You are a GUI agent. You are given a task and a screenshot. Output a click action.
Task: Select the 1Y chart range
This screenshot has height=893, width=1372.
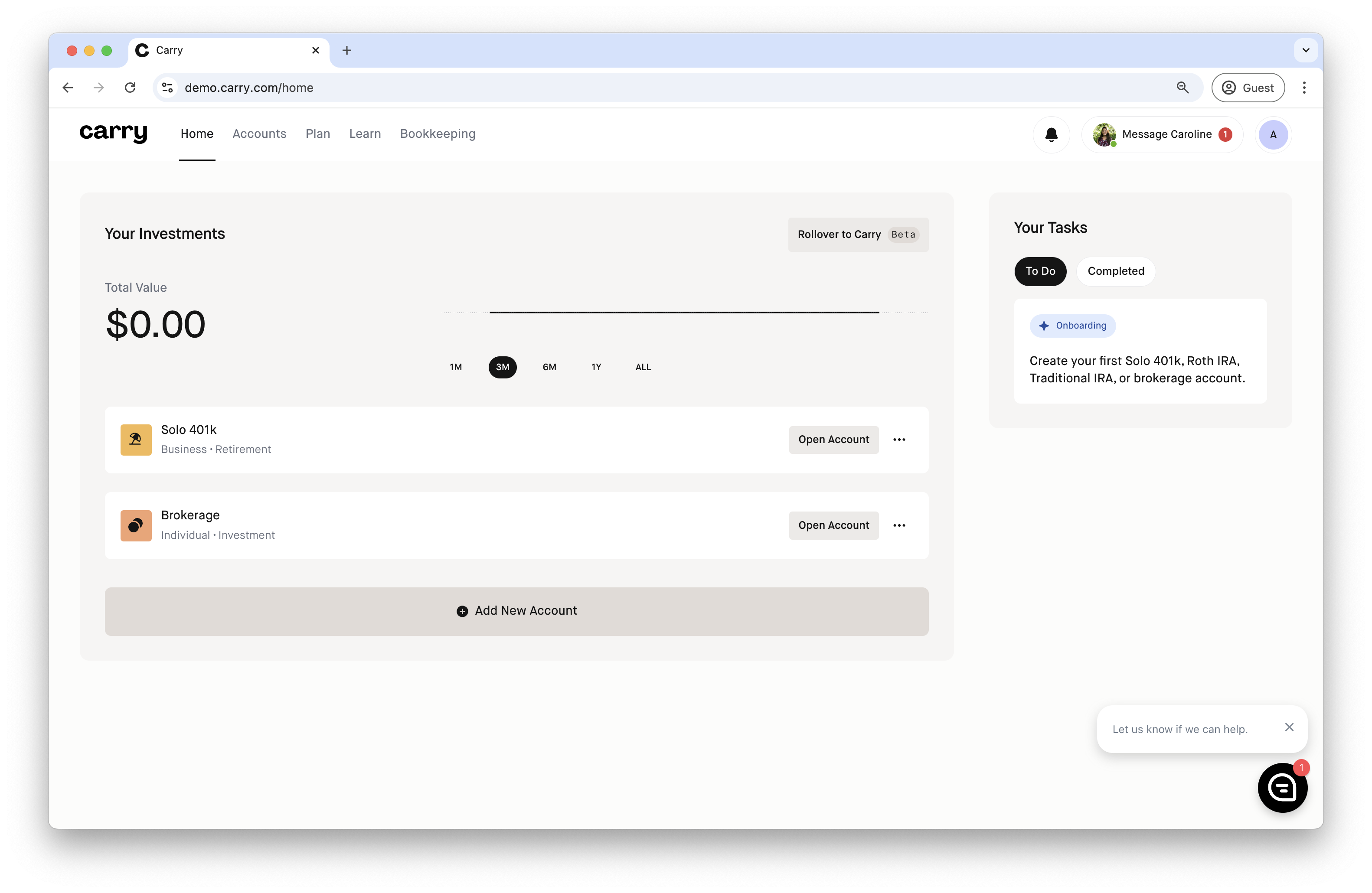tap(596, 367)
